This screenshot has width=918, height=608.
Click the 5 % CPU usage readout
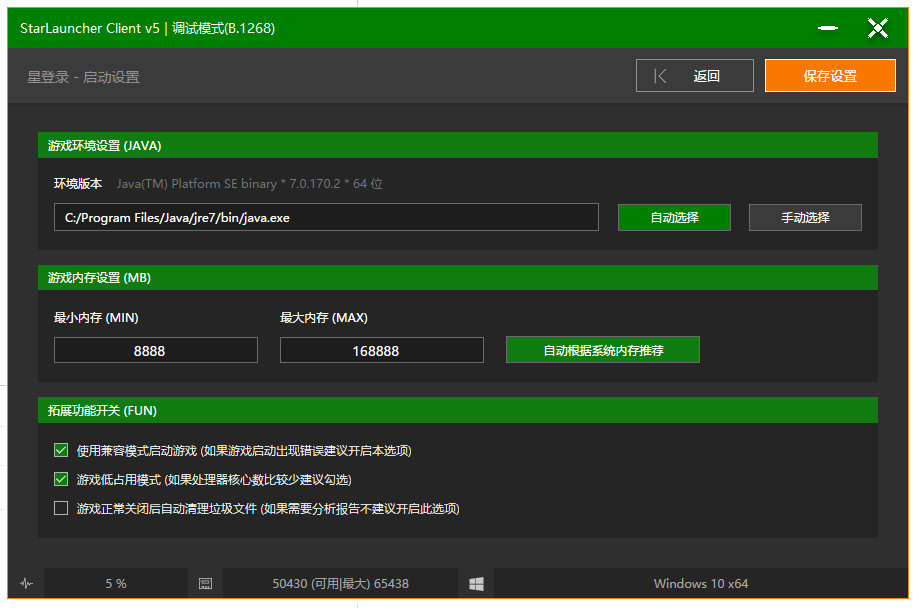tap(116, 583)
